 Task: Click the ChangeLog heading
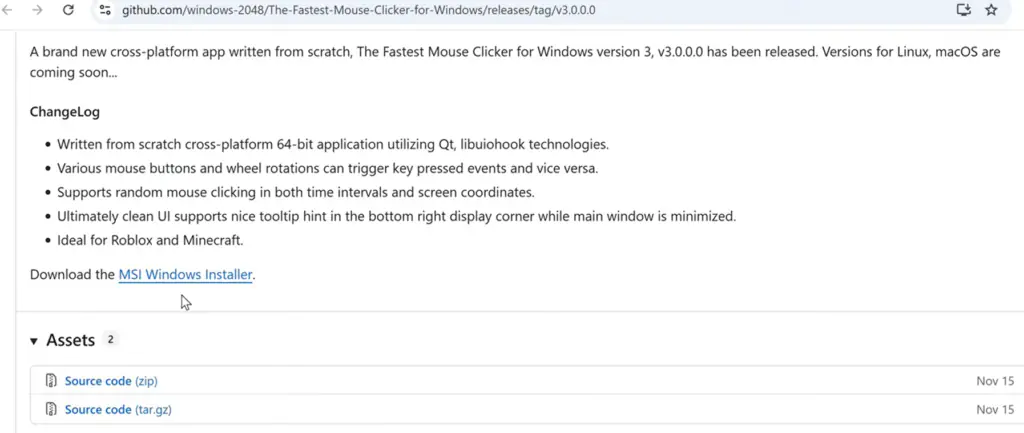(65, 112)
